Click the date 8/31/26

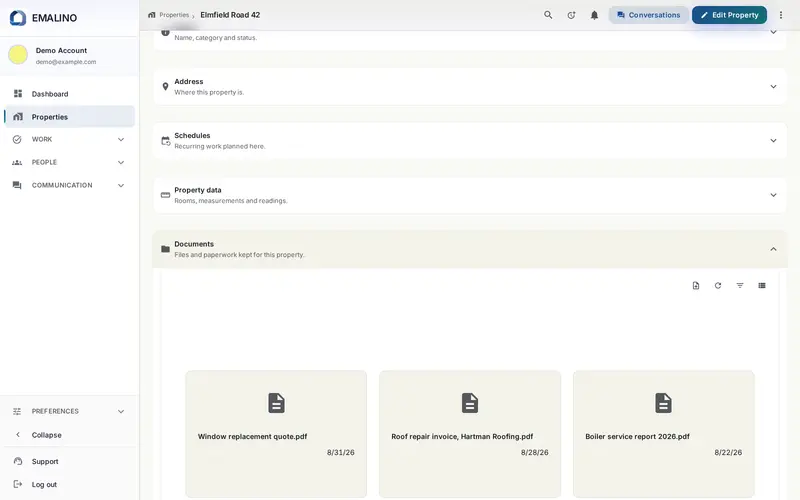340,453
